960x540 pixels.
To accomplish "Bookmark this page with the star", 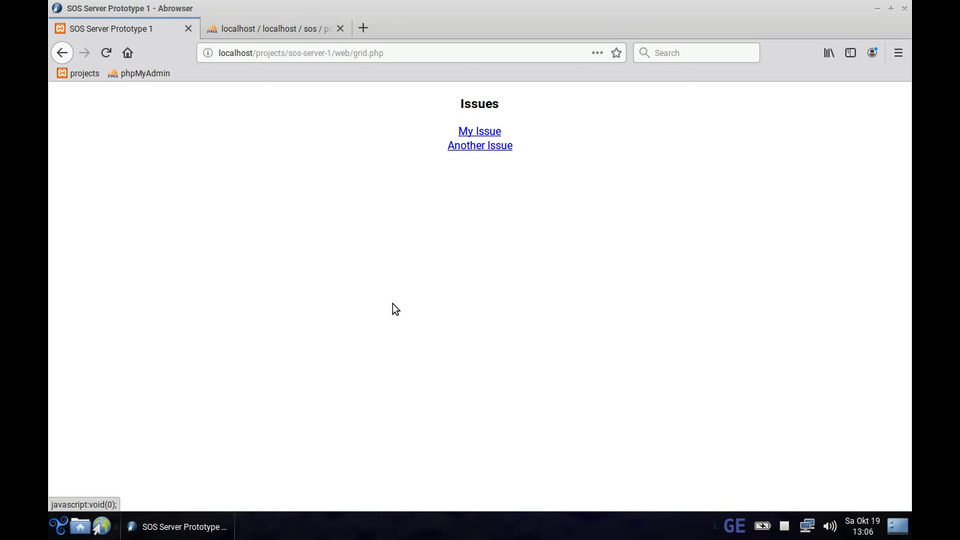I will 616,53.
